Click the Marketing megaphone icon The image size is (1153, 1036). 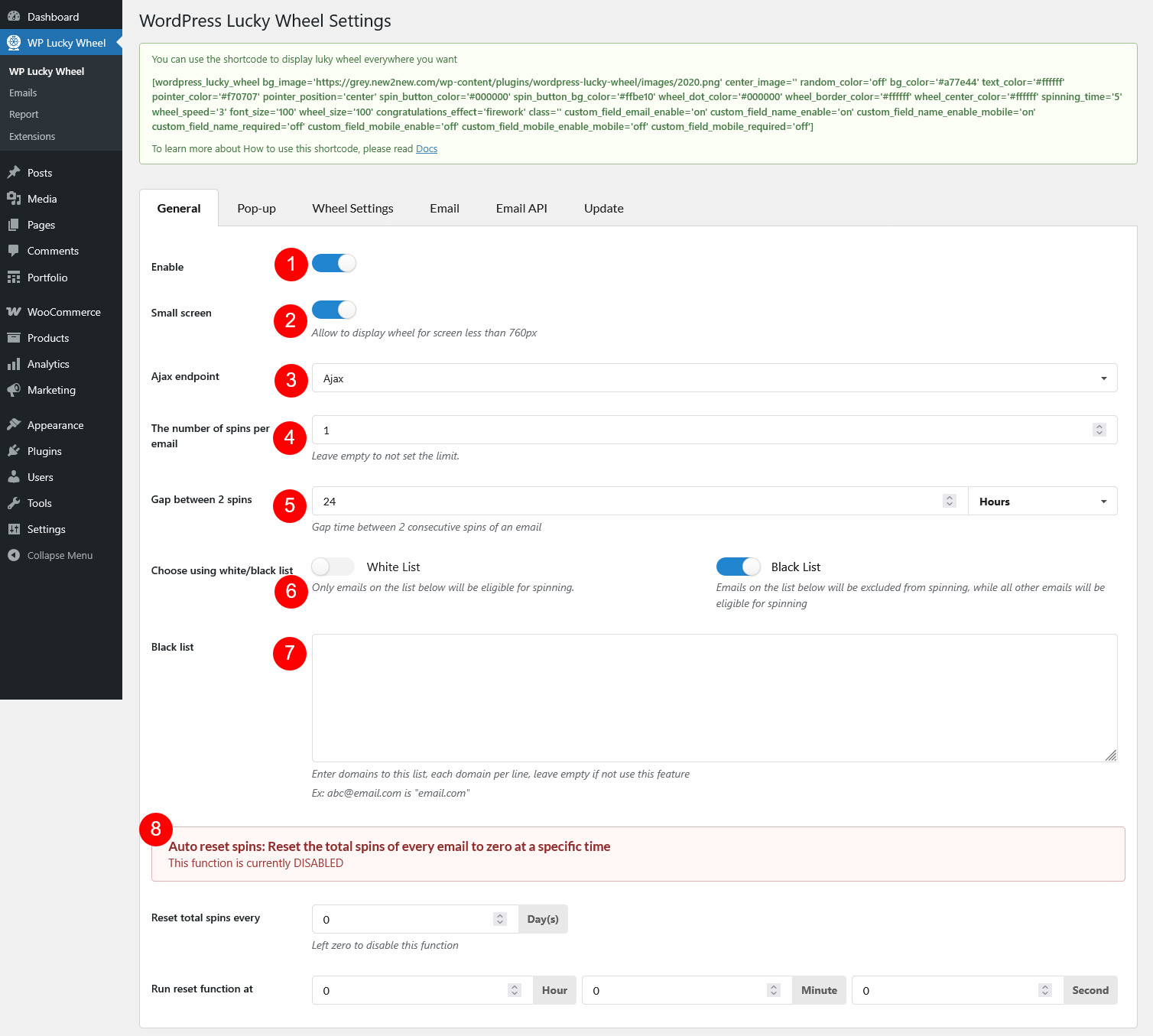click(x=14, y=390)
